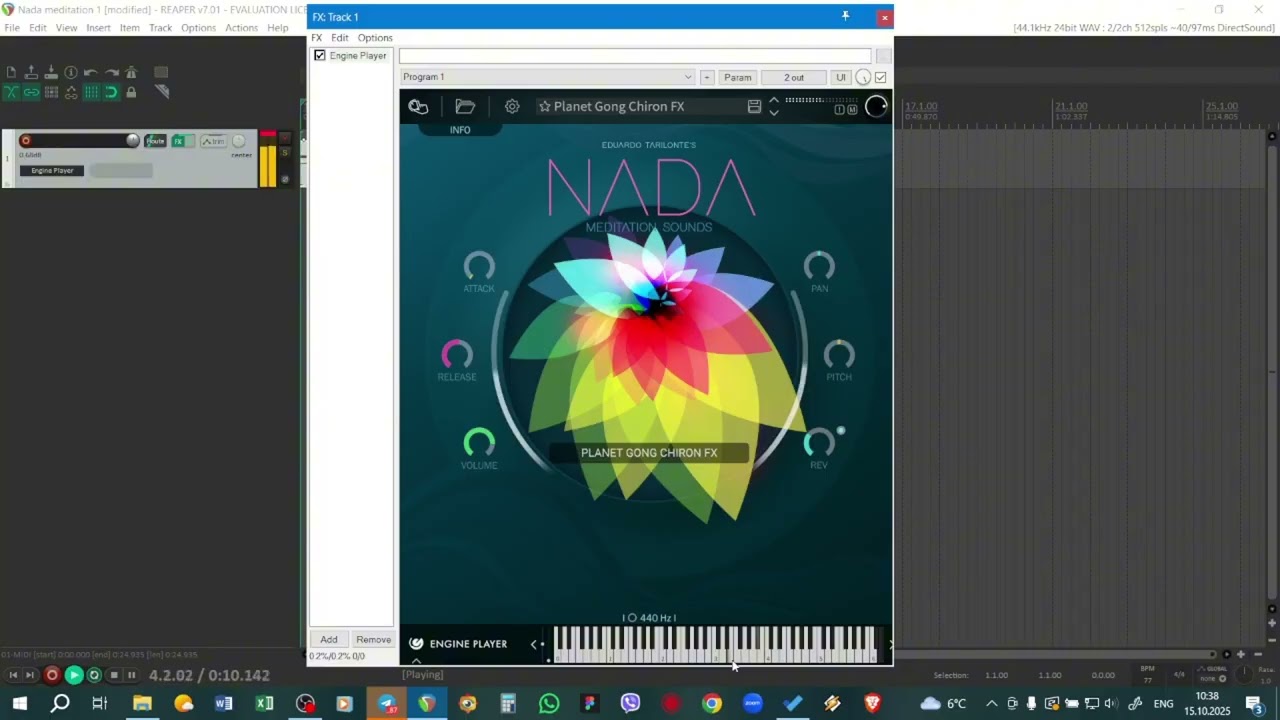1280x720 pixels.
Task: Open the folder load icon in Engine
Action: [x=465, y=107]
